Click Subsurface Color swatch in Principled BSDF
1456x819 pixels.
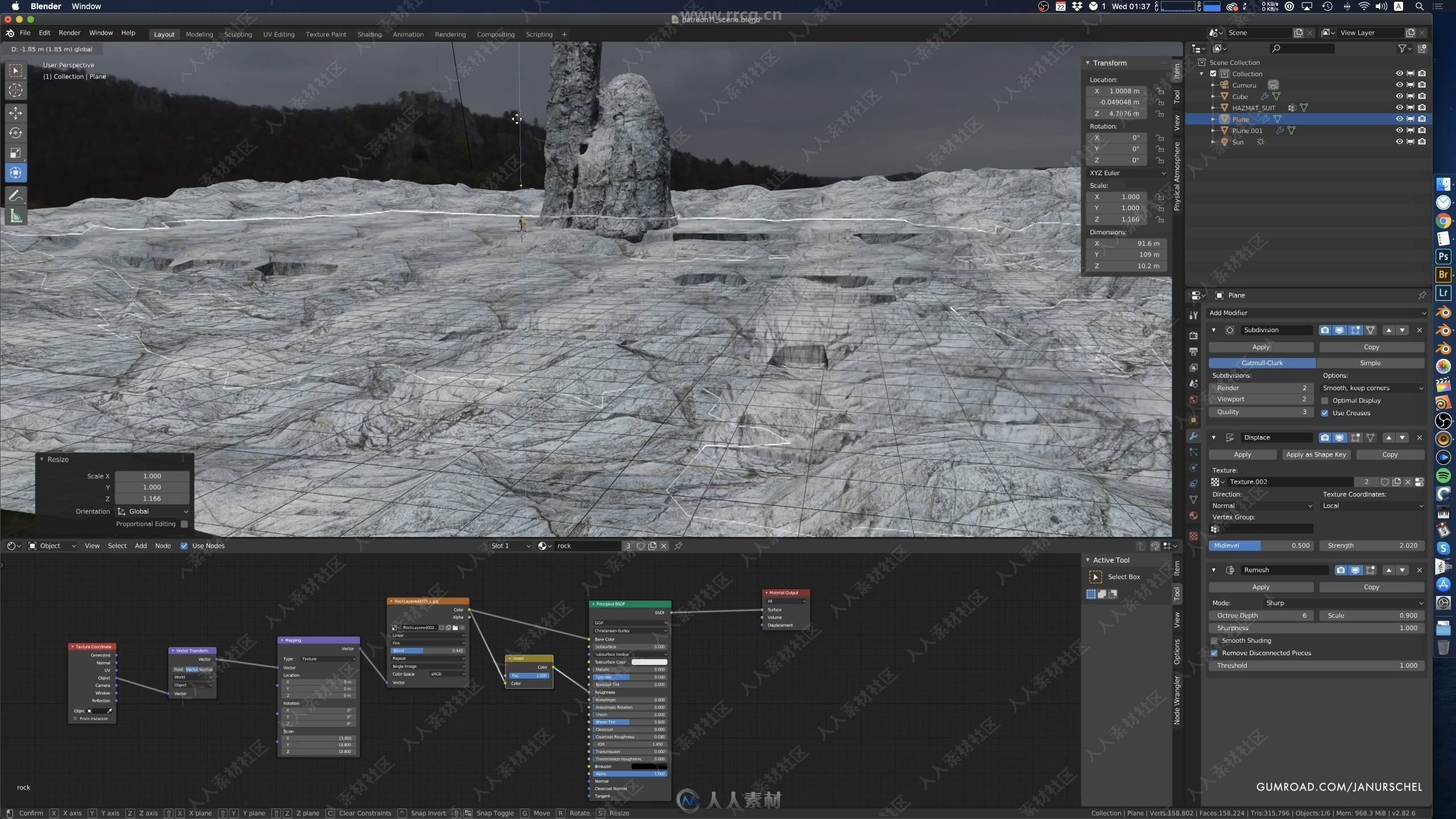pyautogui.click(x=649, y=662)
